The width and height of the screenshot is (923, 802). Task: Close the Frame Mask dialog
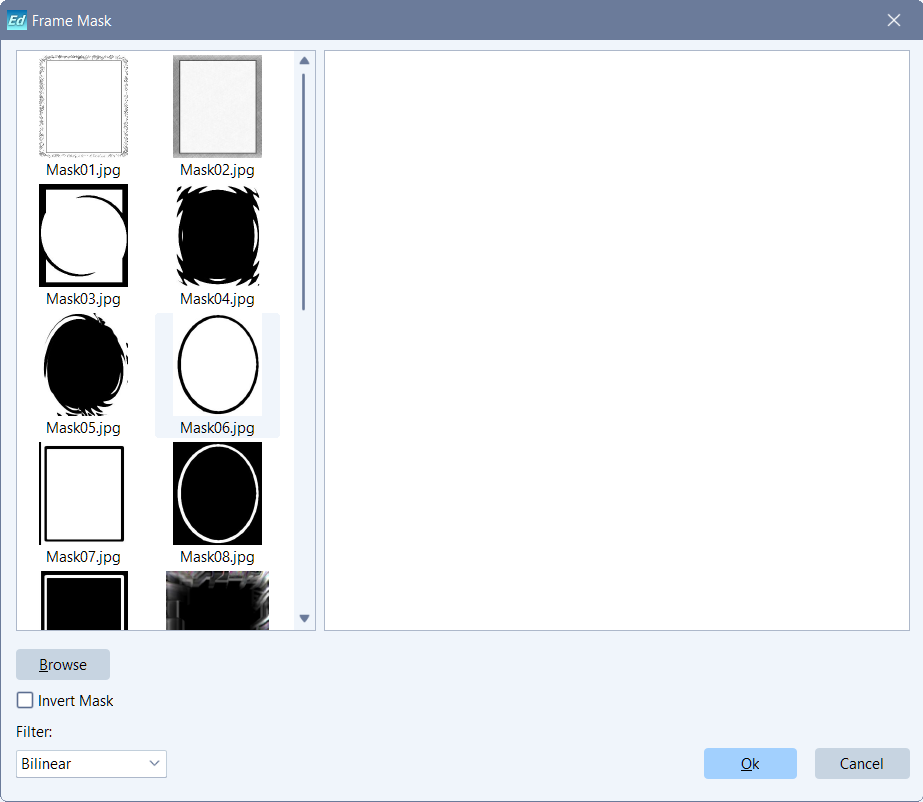894,20
